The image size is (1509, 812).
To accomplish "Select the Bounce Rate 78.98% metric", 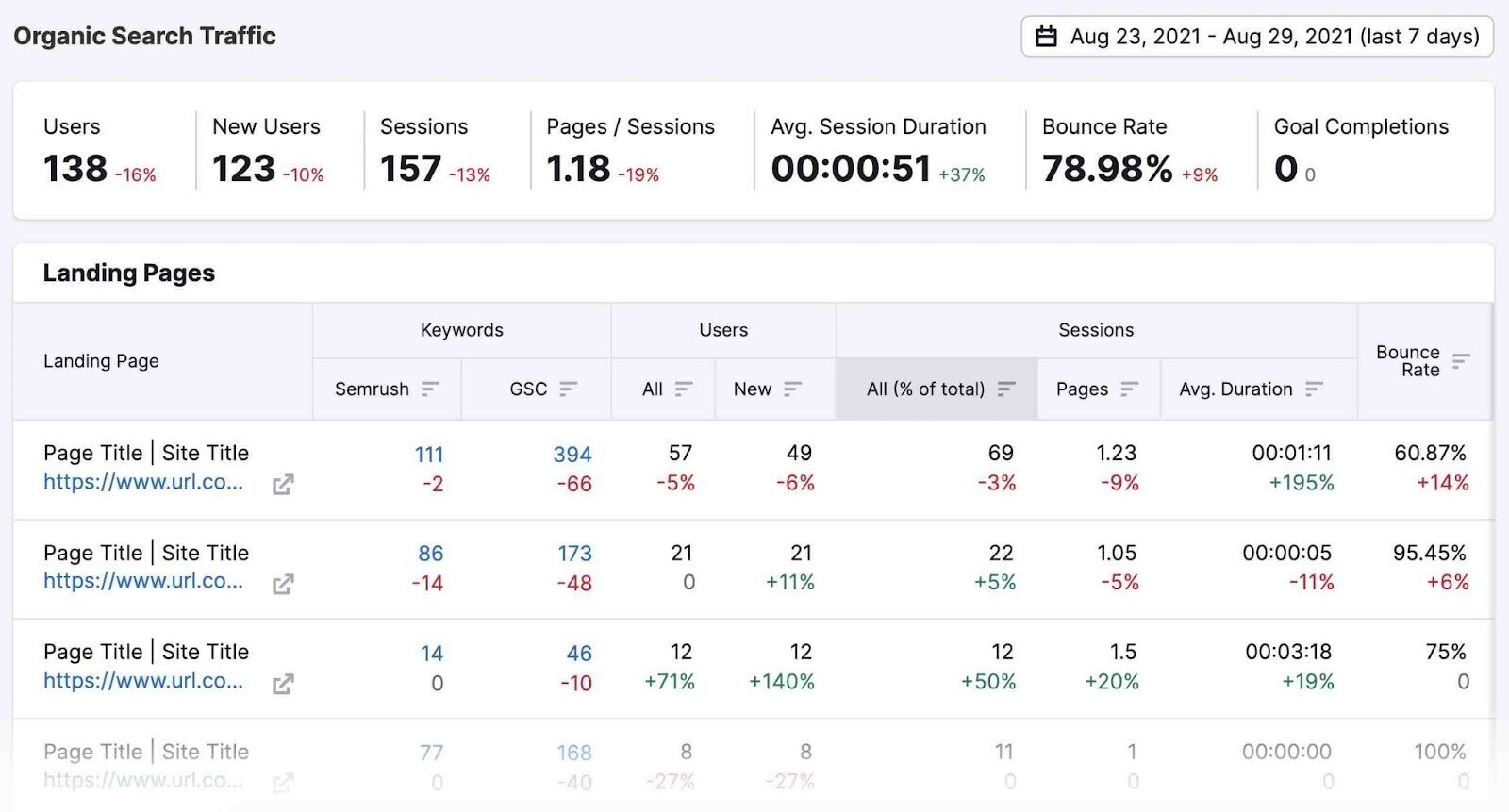I will 1107,169.
